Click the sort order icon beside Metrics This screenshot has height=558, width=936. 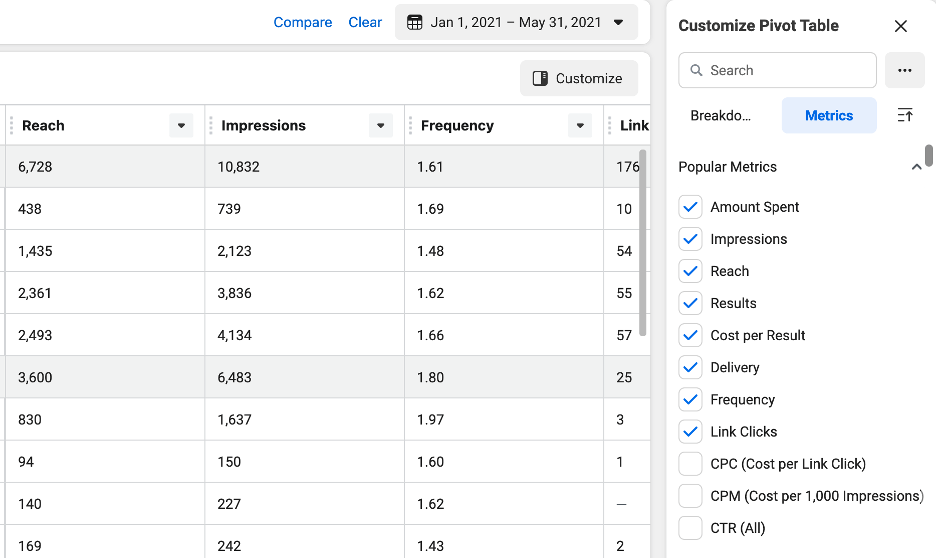(905, 115)
